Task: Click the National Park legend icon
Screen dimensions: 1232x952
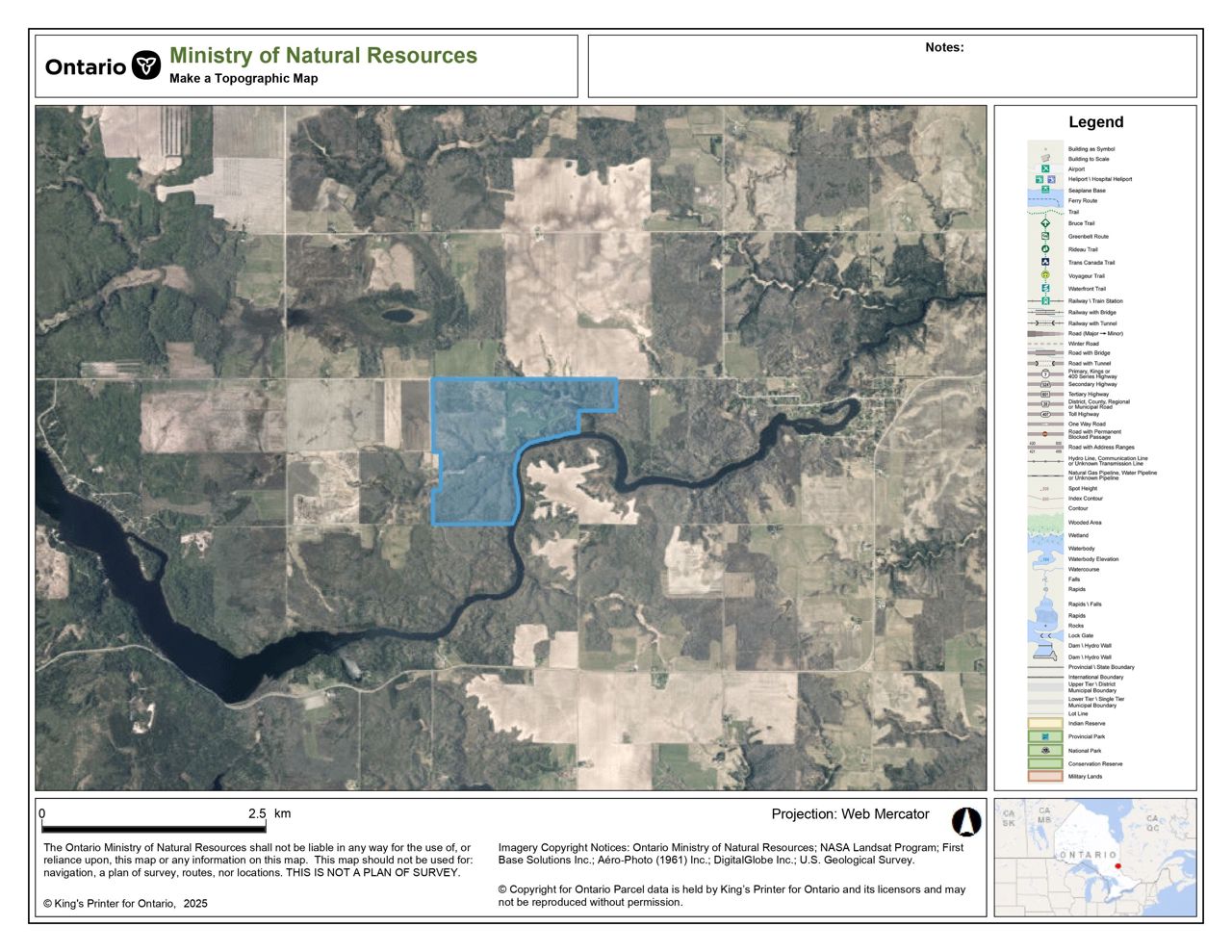Action: 1045,750
